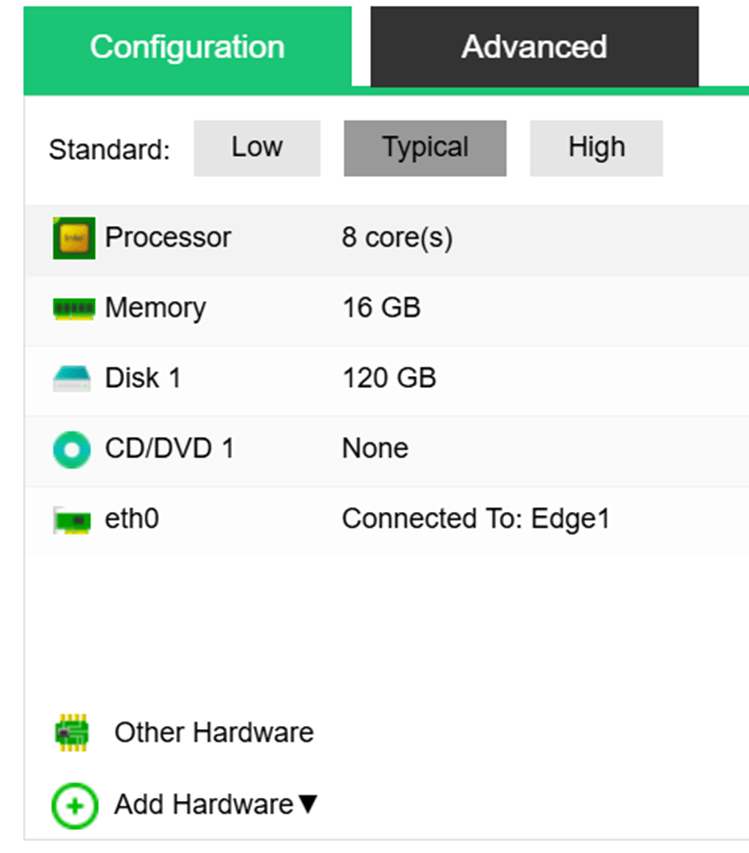The image size is (749, 853).
Task: Expand the Add Hardware dropdown arrow
Action: (308, 804)
